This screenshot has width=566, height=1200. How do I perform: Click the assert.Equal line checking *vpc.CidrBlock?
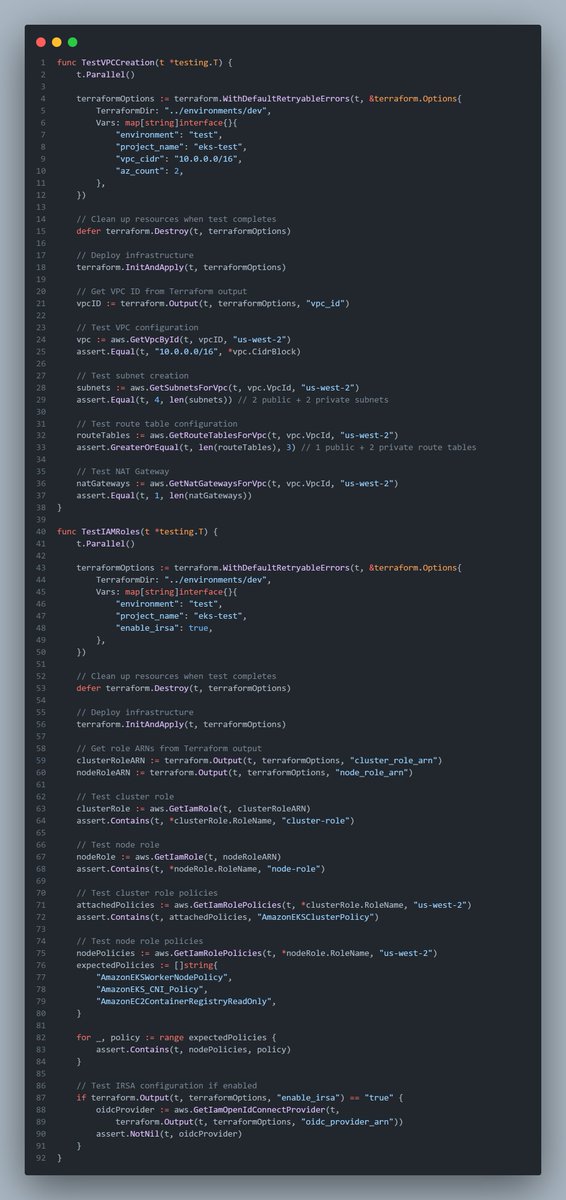188,351
